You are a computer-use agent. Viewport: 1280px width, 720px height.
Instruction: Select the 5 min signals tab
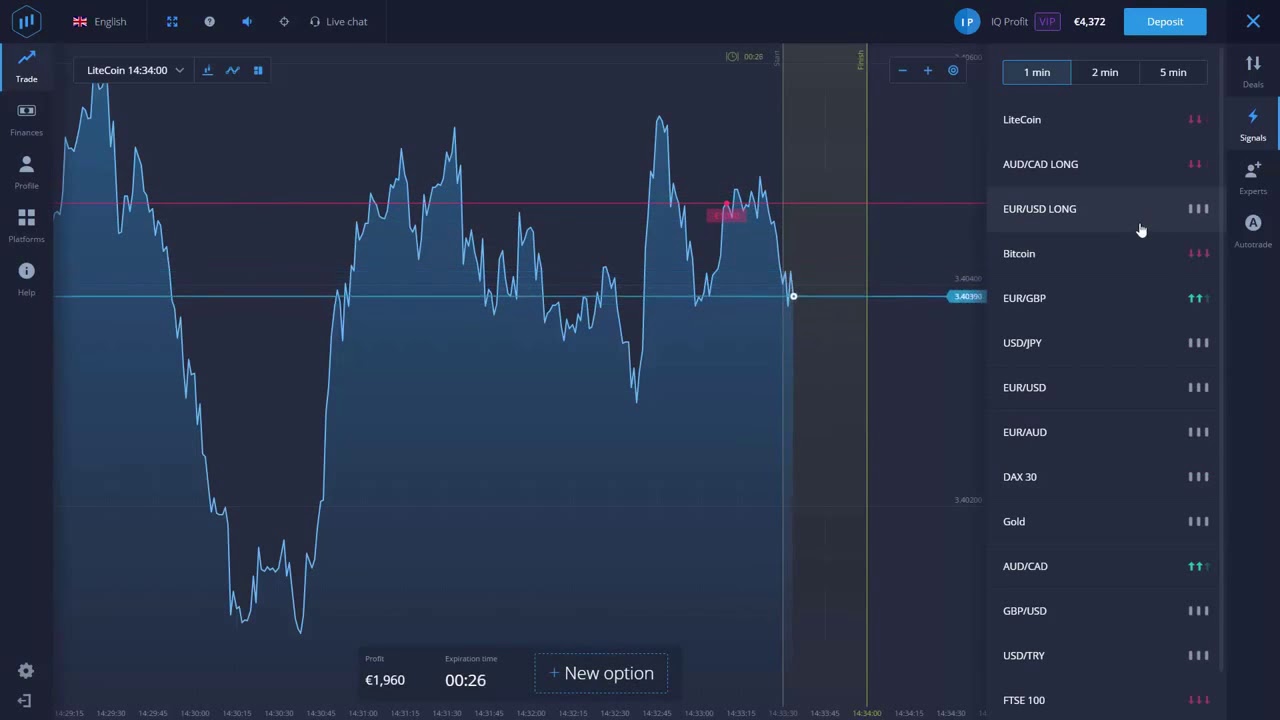click(1173, 72)
